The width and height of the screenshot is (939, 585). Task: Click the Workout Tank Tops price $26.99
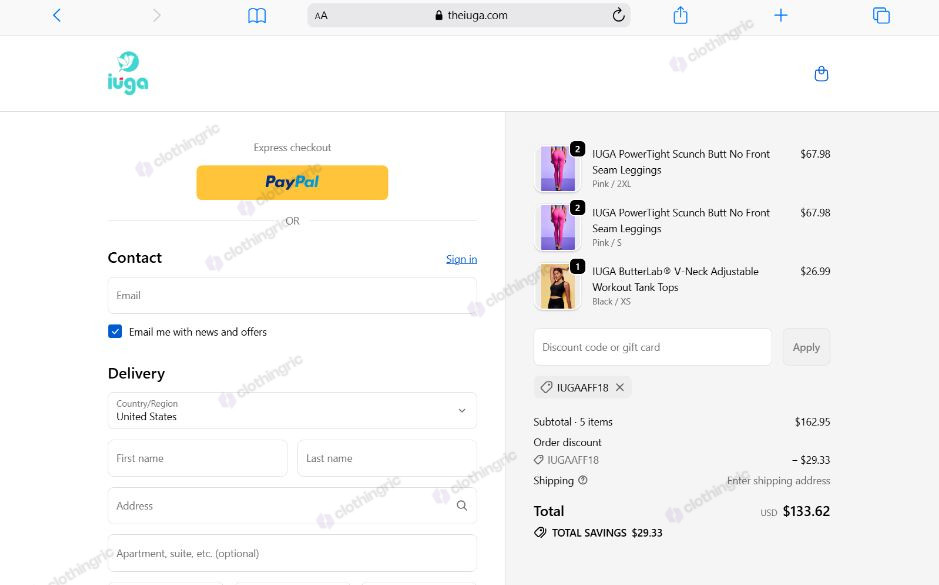click(815, 271)
